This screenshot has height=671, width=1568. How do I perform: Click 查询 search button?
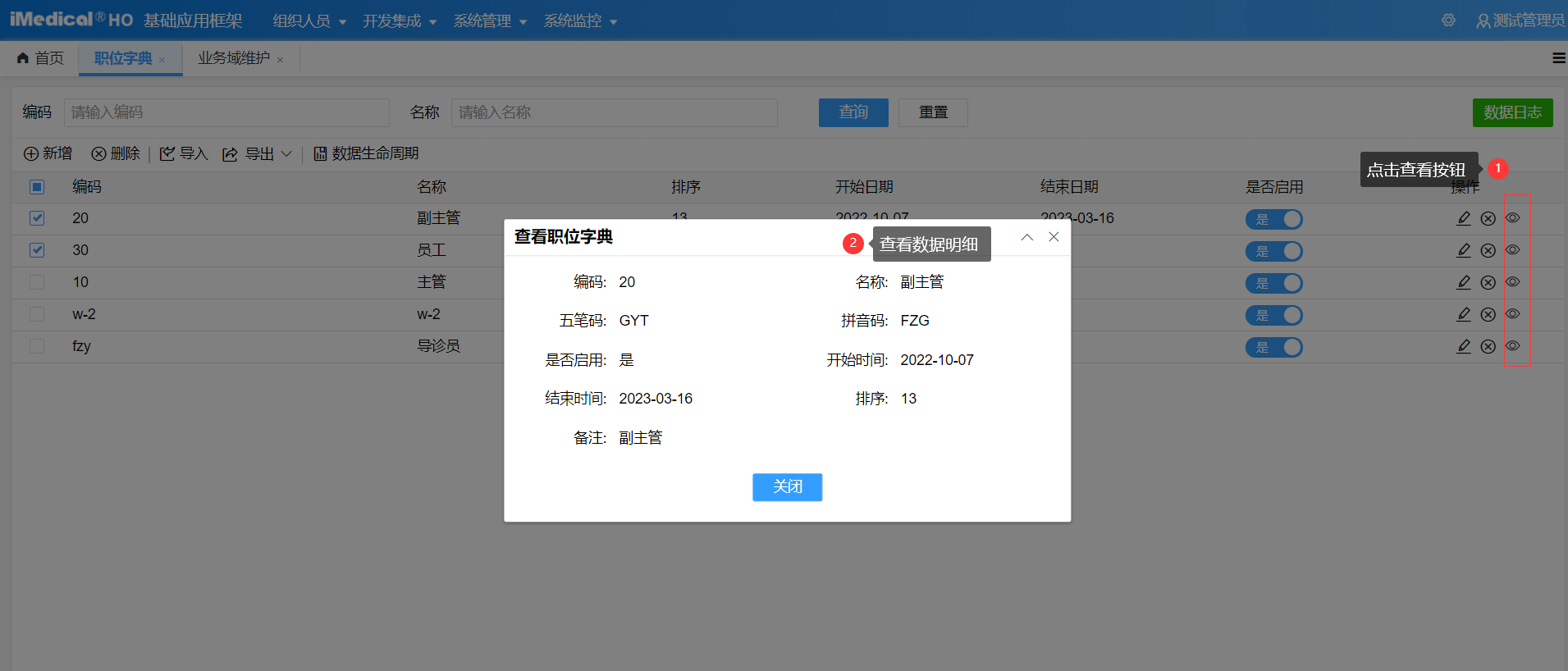pos(853,112)
